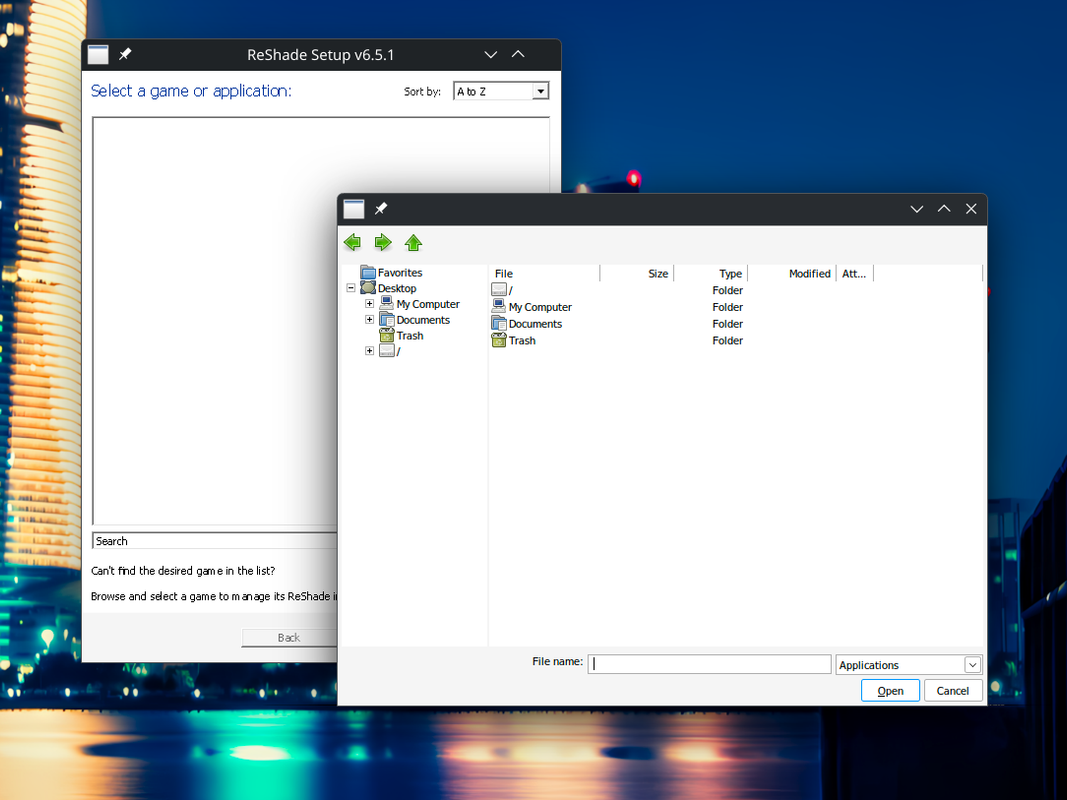
Task: Select Trash name in file list
Action: click(x=522, y=340)
